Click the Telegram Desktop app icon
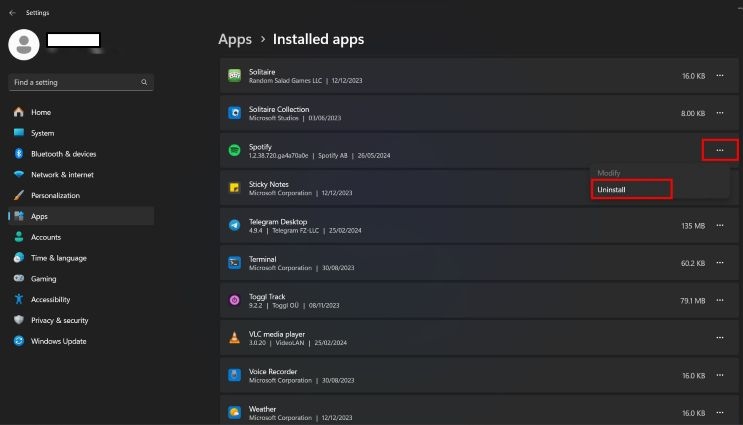The image size is (743, 425). tap(234, 225)
